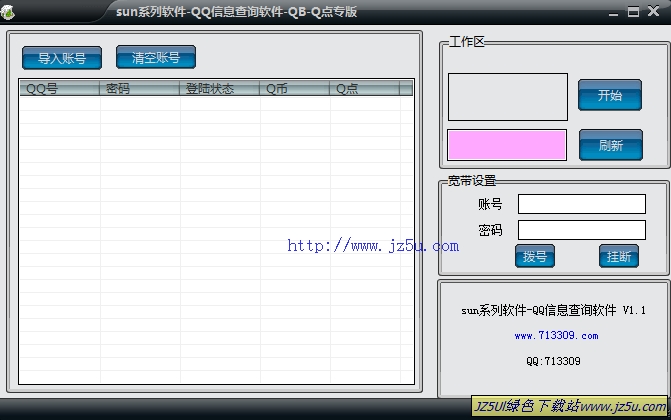
Task: Hit the 刷新 button
Action: pyautogui.click(x=610, y=145)
